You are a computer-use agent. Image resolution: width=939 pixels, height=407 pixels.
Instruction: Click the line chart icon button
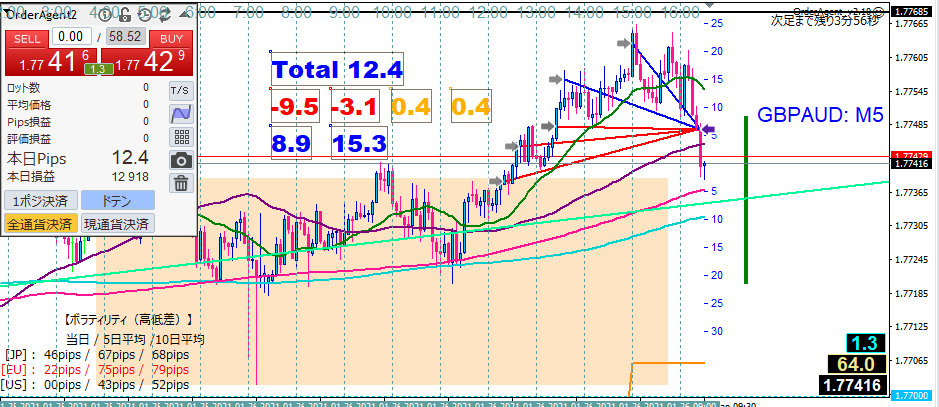coord(180,114)
